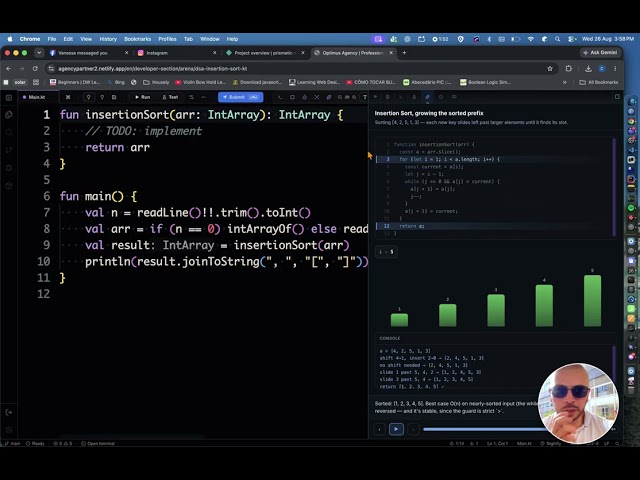Click the Apple logo menu
Viewport: 640px width, 480px height.
click(10, 39)
